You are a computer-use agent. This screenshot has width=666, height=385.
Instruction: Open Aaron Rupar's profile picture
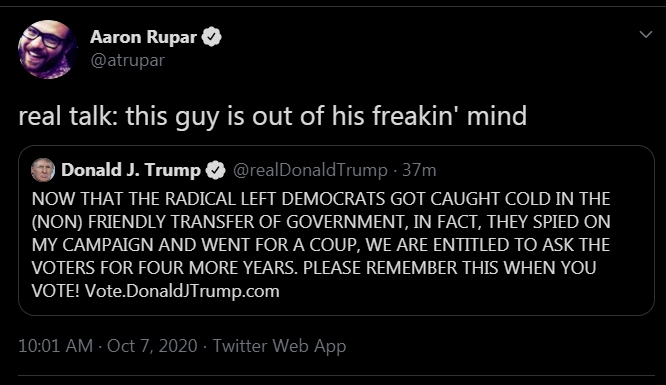point(48,49)
